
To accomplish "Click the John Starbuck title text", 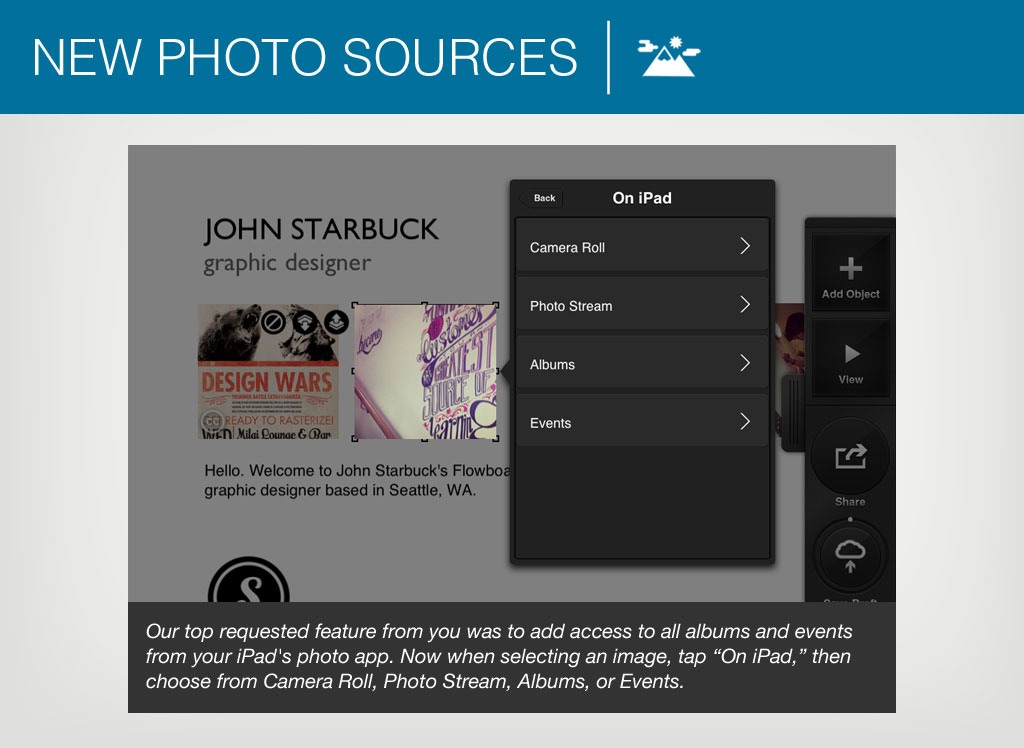I will click(321, 229).
